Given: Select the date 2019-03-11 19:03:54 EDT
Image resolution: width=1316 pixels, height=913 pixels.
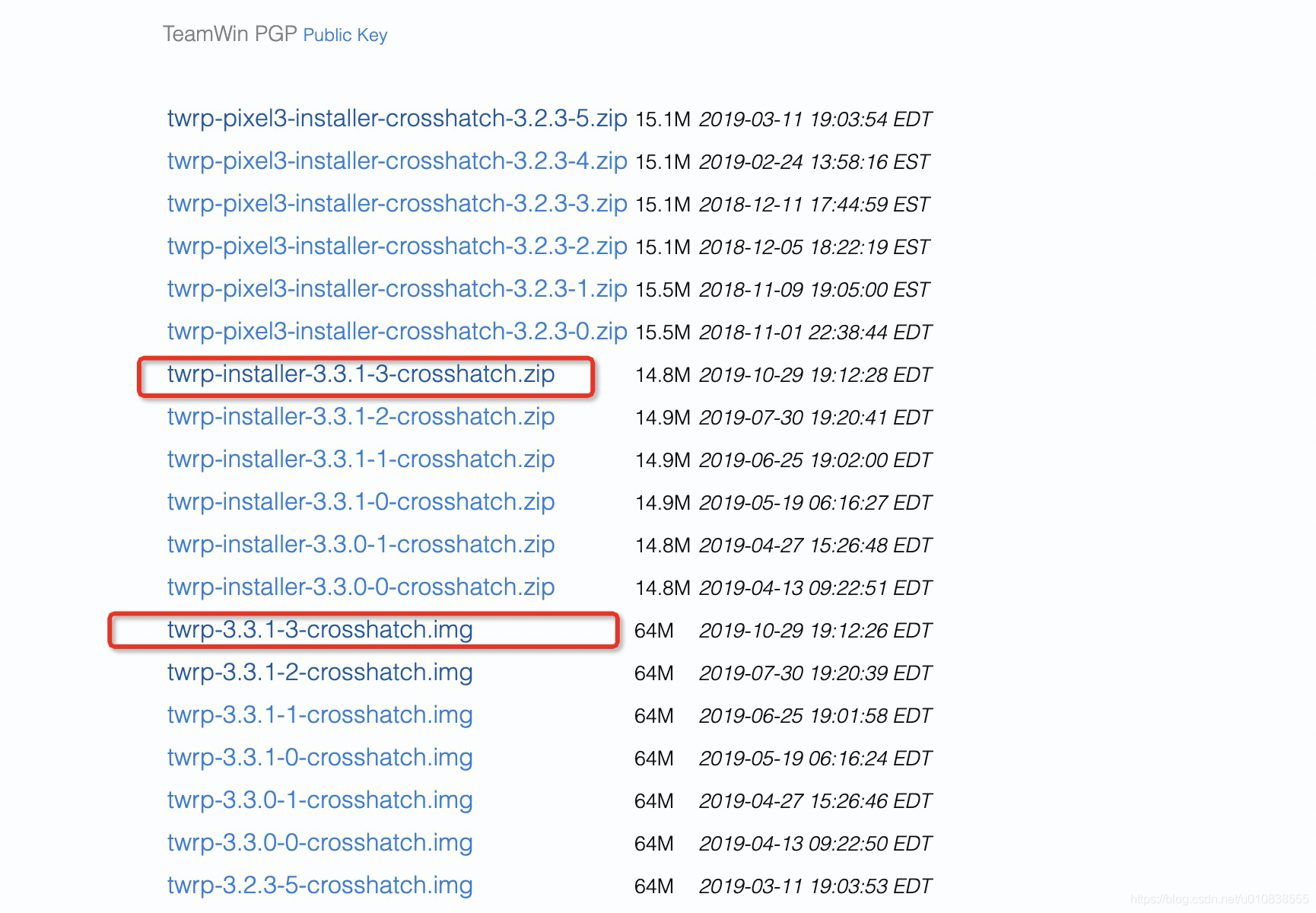Looking at the screenshot, I should 815,119.
